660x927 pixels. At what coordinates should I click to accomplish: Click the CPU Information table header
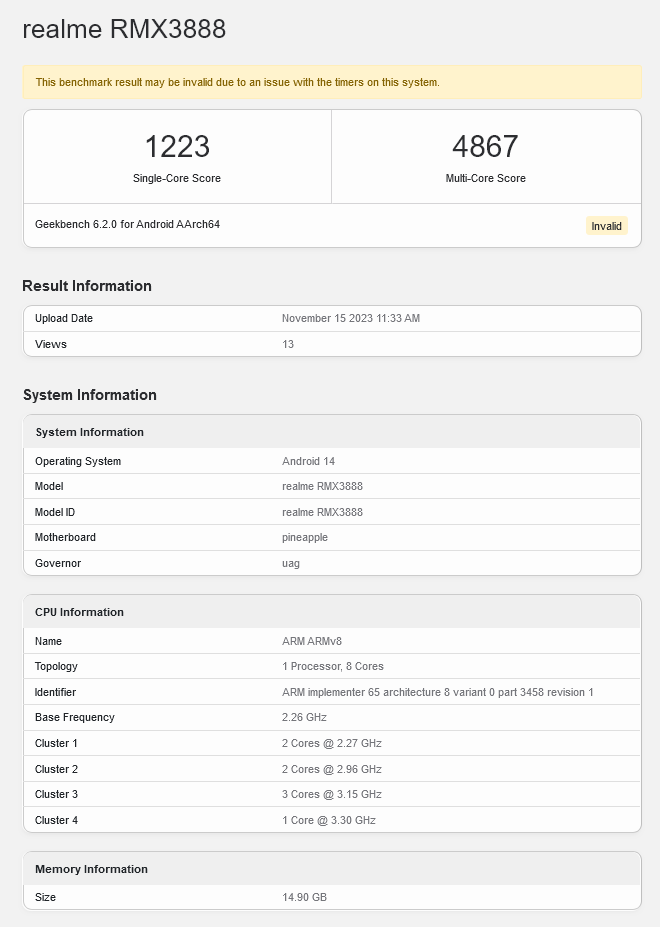click(332, 612)
